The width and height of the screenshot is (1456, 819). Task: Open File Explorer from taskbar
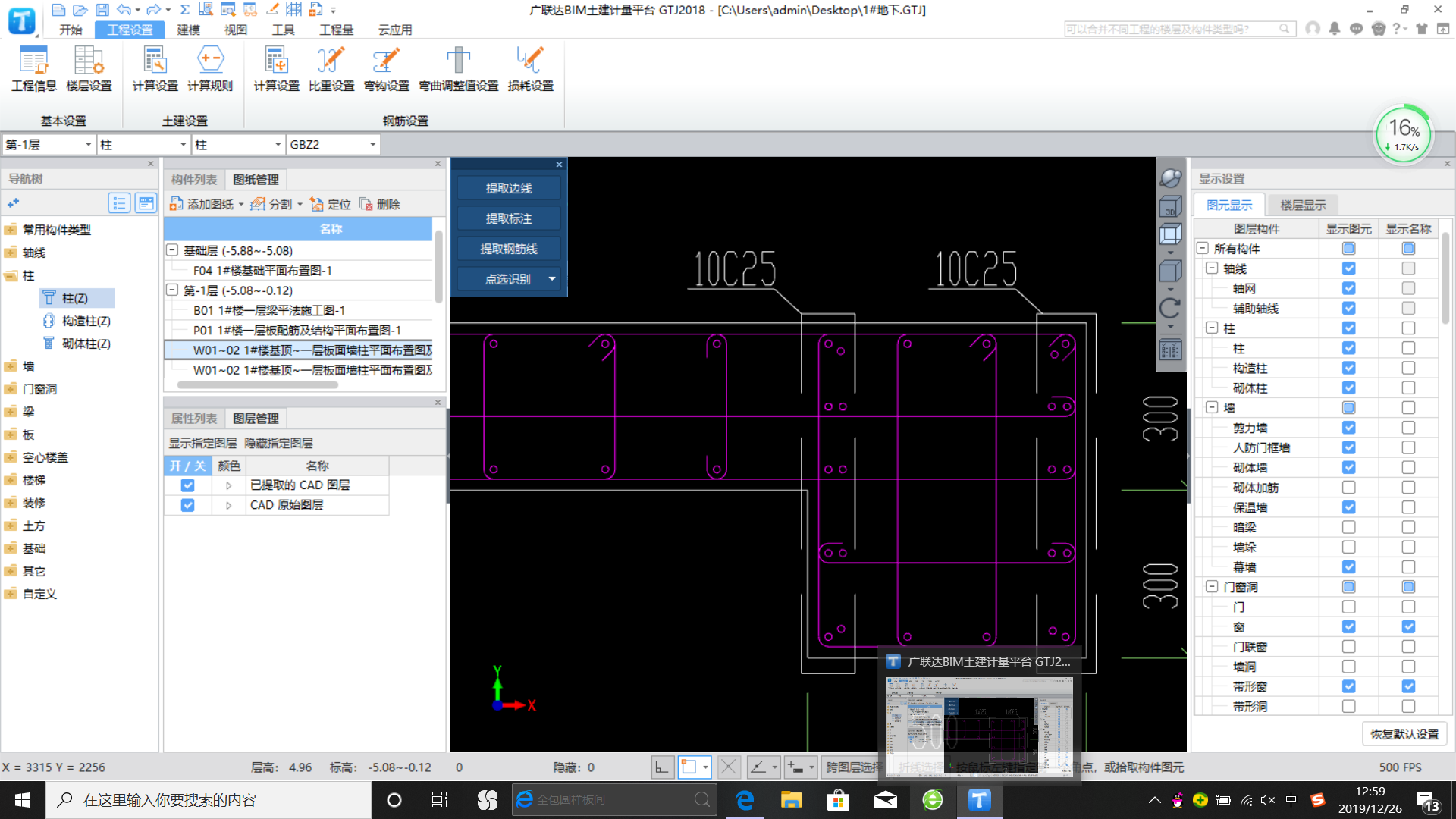pyautogui.click(x=791, y=800)
